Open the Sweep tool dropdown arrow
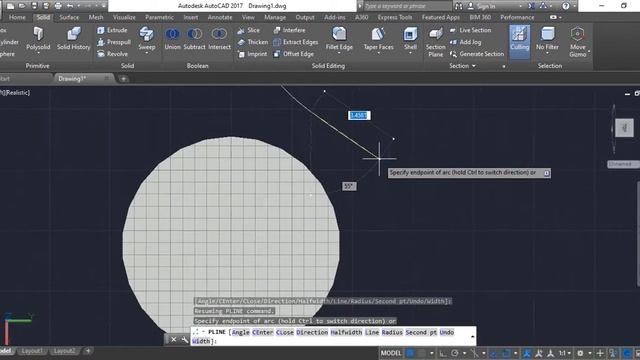 point(147,53)
